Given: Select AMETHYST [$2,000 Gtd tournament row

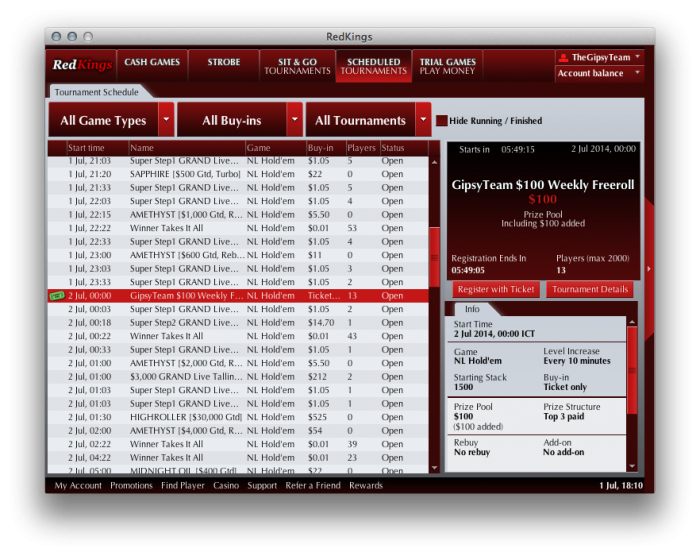Looking at the screenshot, I should point(238,363).
